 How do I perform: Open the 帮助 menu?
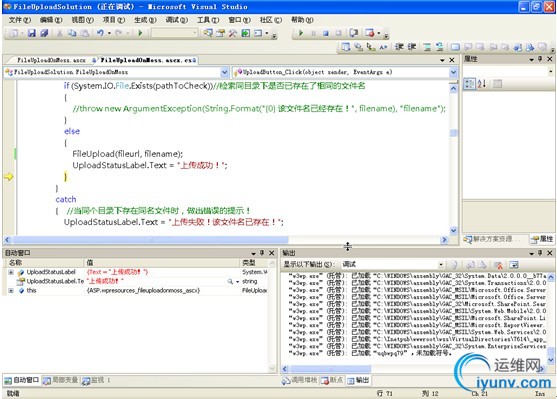click(x=302, y=20)
